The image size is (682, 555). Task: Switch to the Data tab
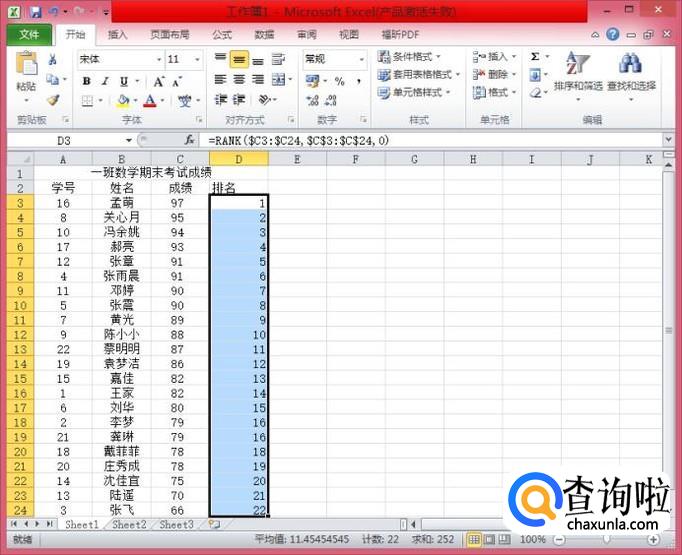coord(264,35)
